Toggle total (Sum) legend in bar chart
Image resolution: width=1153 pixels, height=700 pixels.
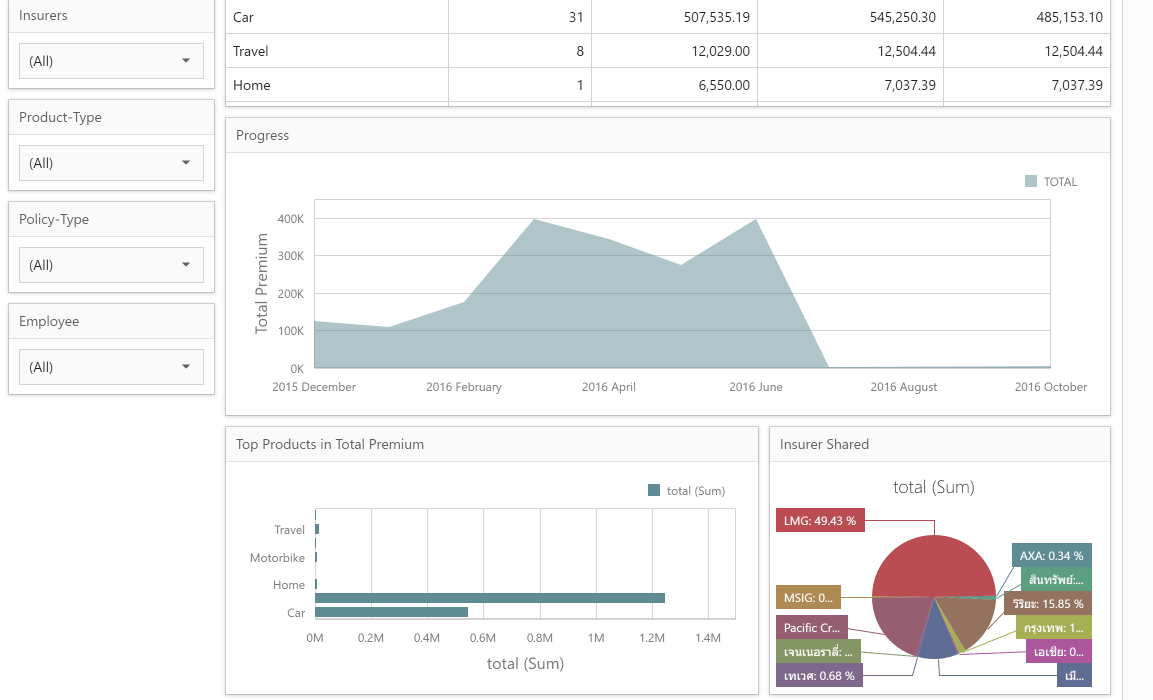point(687,490)
